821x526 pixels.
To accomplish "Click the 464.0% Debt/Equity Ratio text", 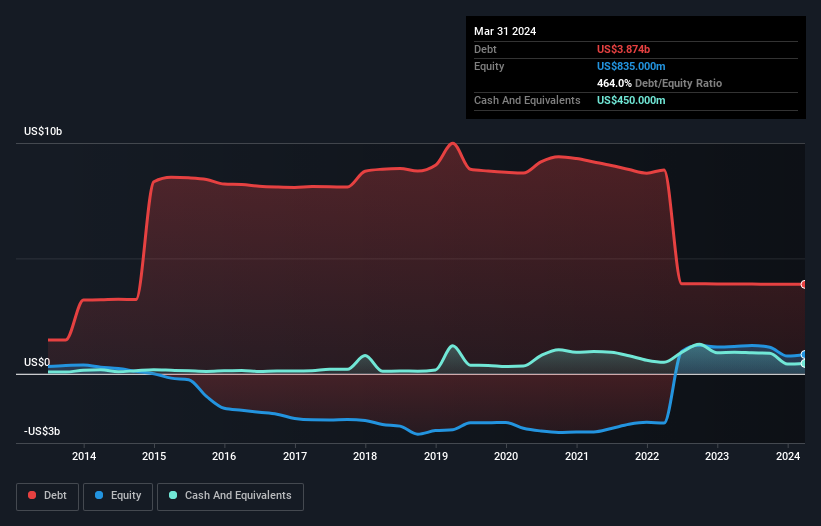I will [x=659, y=83].
